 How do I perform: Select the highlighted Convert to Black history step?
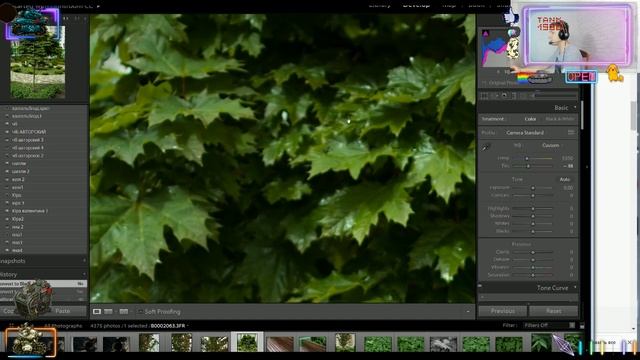click(x=43, y=283)
